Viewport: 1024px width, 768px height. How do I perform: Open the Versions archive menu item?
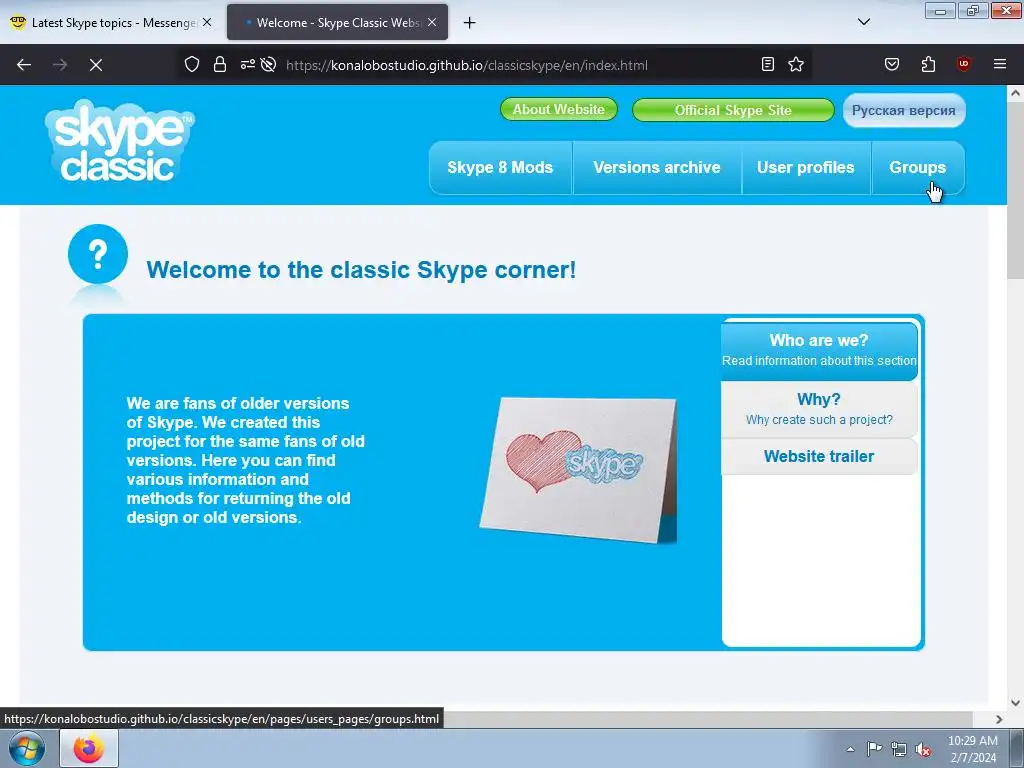(657, 168)
